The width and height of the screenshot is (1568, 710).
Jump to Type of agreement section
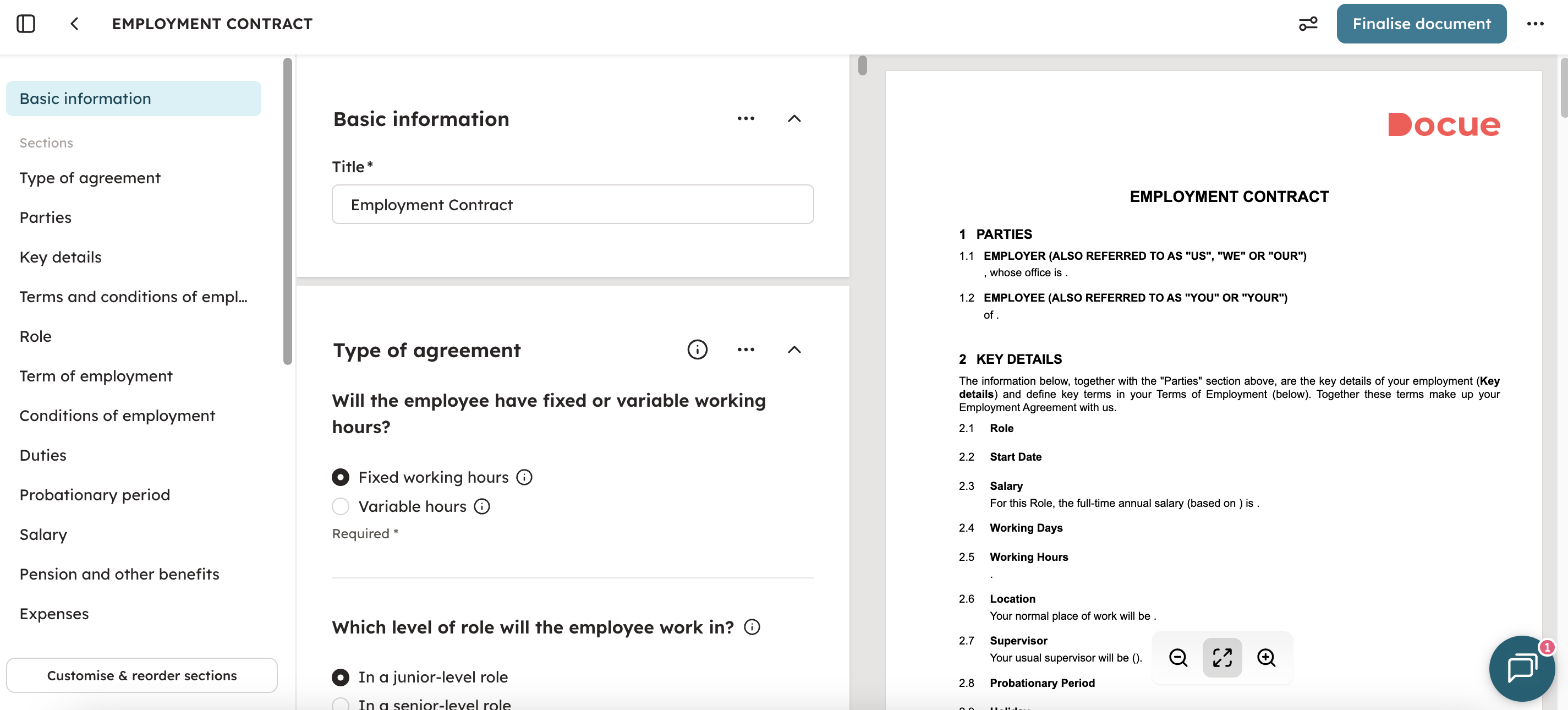click(90, 178)
